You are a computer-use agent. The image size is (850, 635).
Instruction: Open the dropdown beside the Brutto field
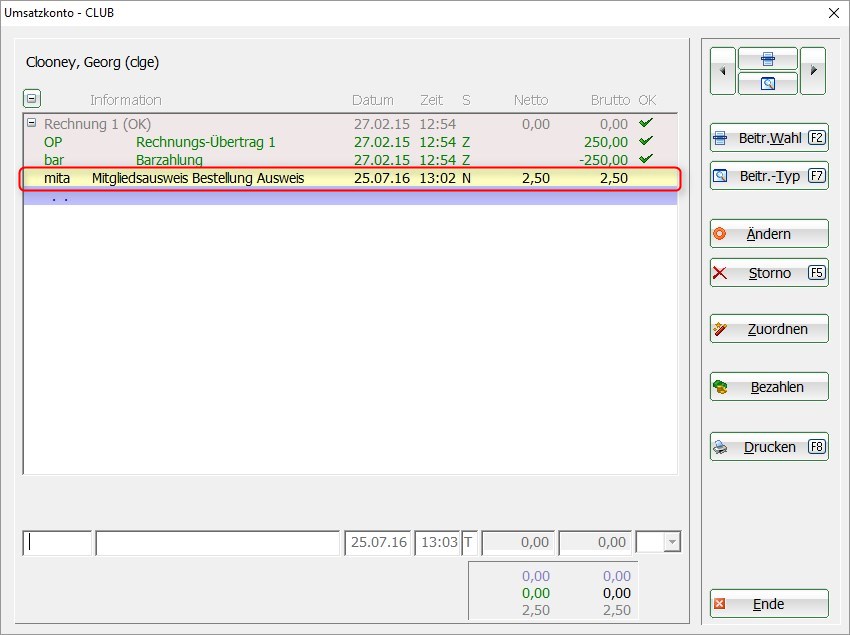672,542
